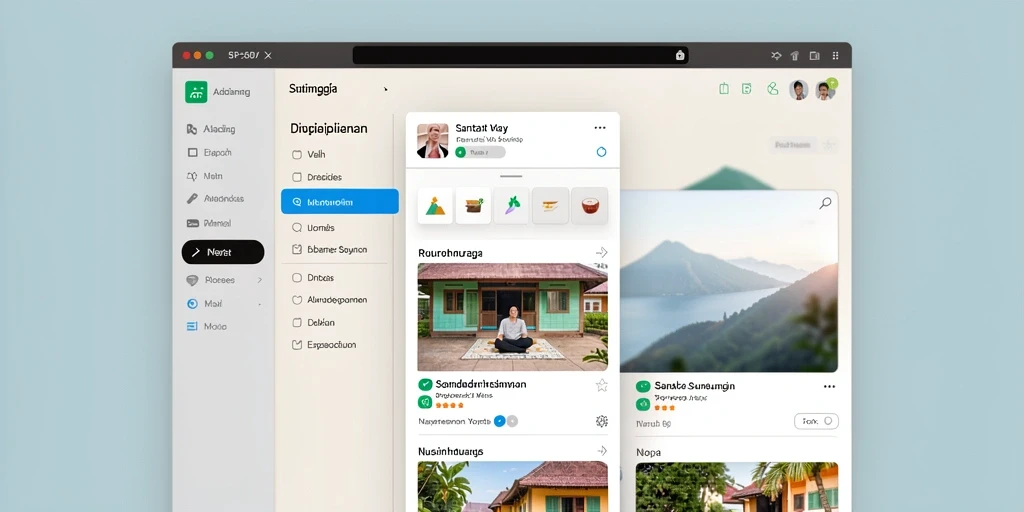
Task: Open the yellow house photo under Nusinhauargs
Action: pyautogui.click(x=513, y=486)
